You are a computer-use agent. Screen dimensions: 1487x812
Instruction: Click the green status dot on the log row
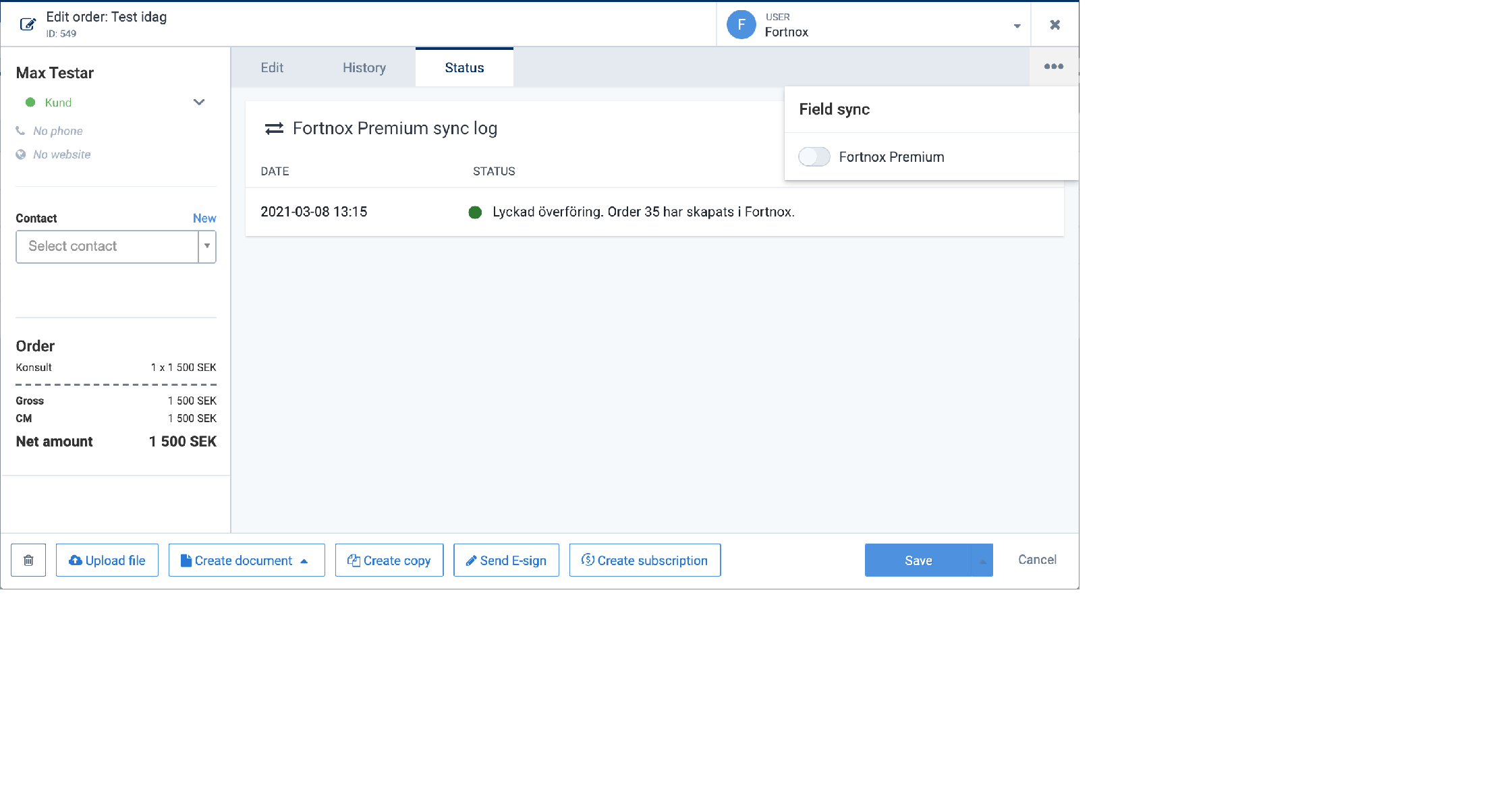click(x=475, y=212)
